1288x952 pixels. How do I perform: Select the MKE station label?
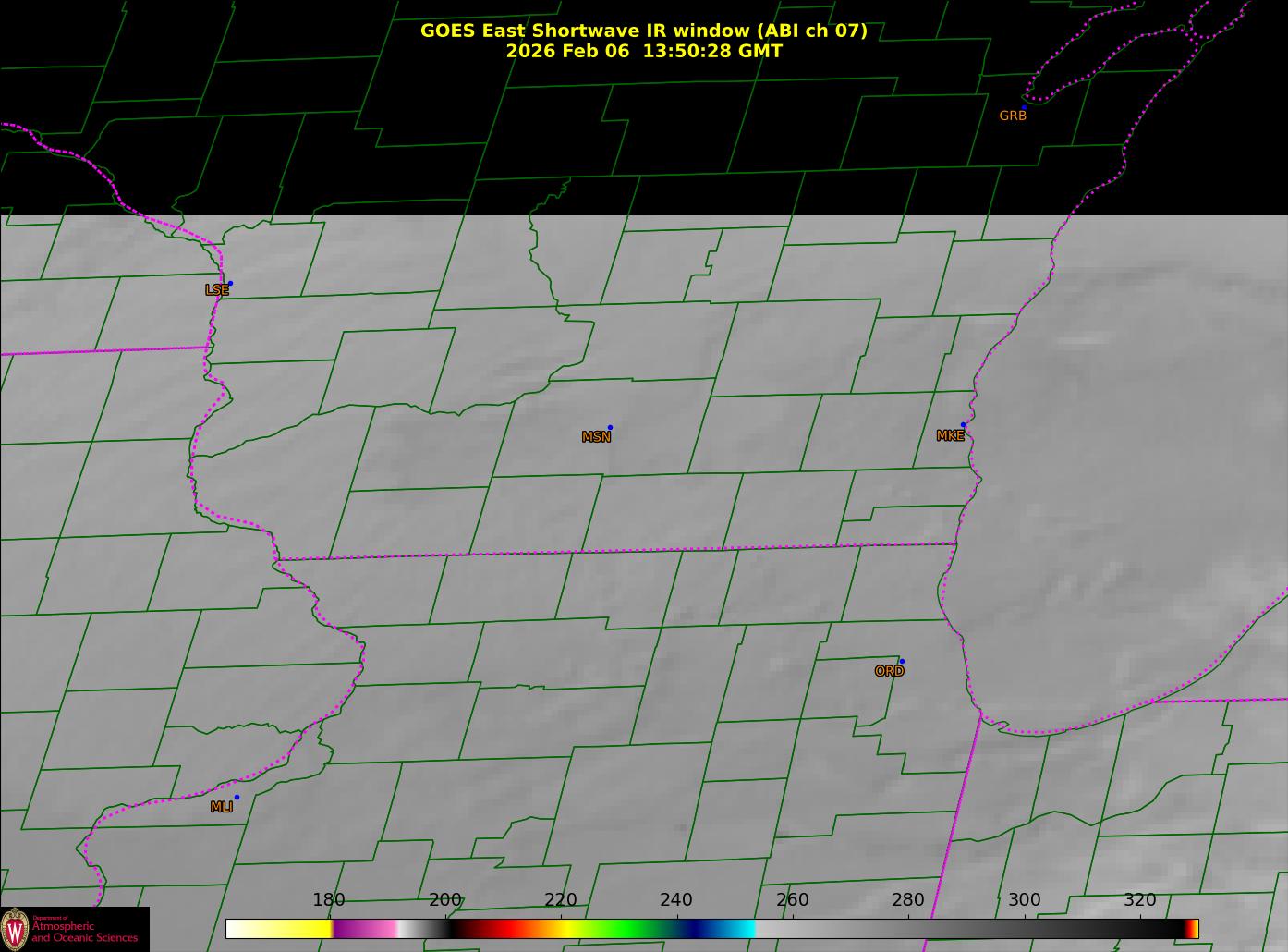tap(950, 436)
